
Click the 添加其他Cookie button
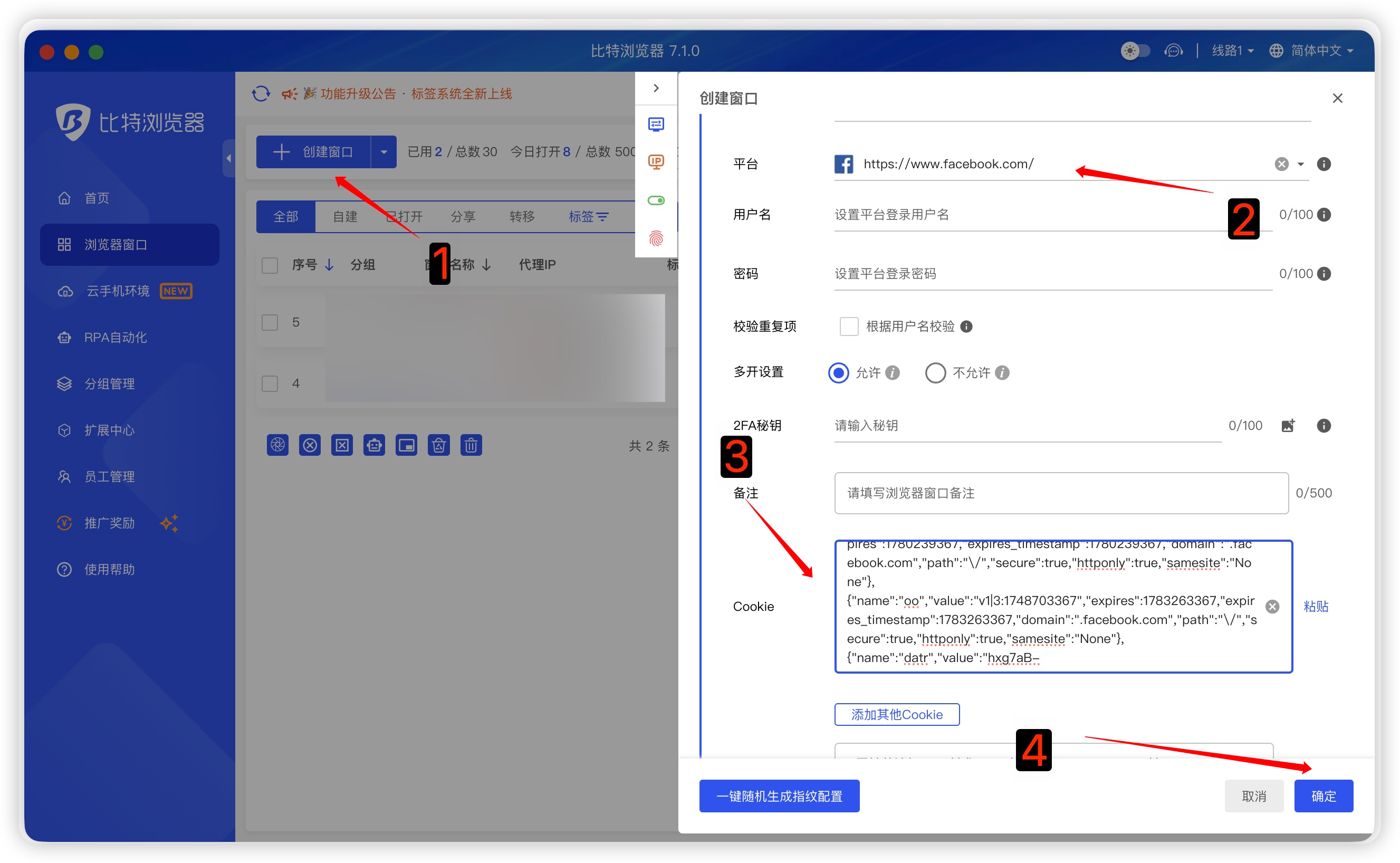(x=897, y=715)
